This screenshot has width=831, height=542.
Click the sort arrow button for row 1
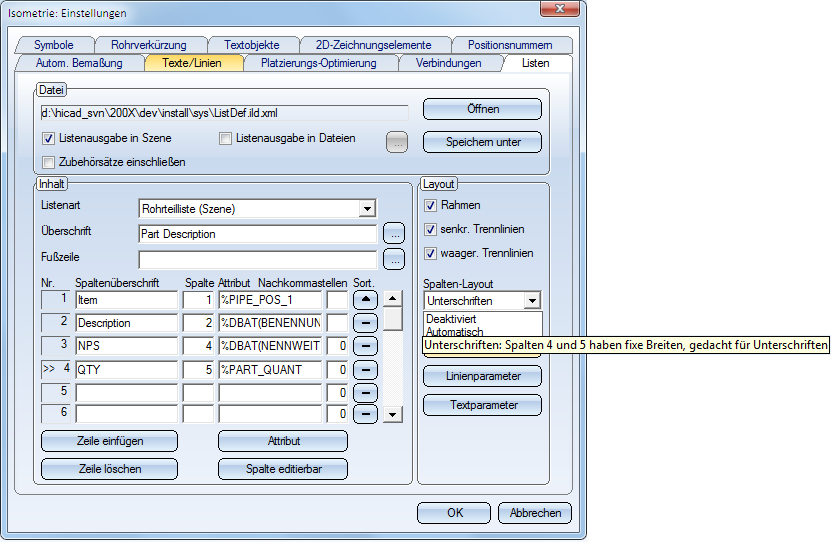click(366, 299)
